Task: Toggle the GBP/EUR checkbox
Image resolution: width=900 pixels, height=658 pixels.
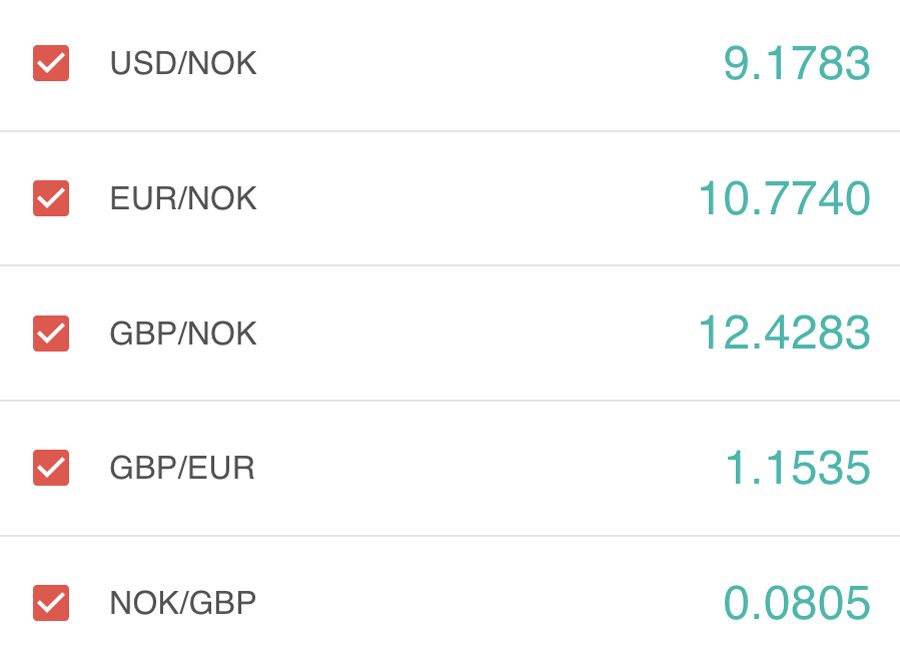Action: [51, 467]
